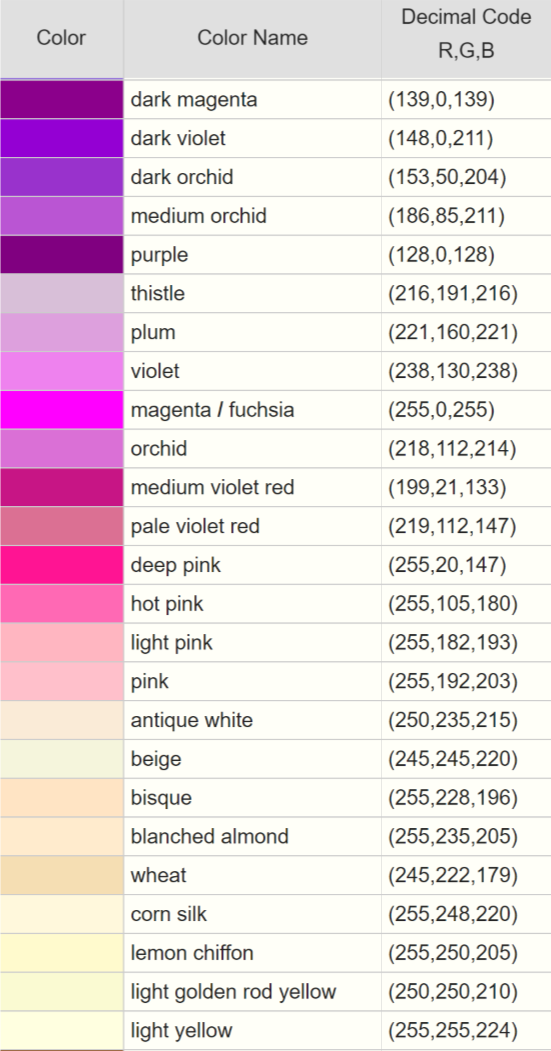The height and width of the screenshot is (1051, 551).
Task: Select the antique white name cell
Action: coord(253,721)
